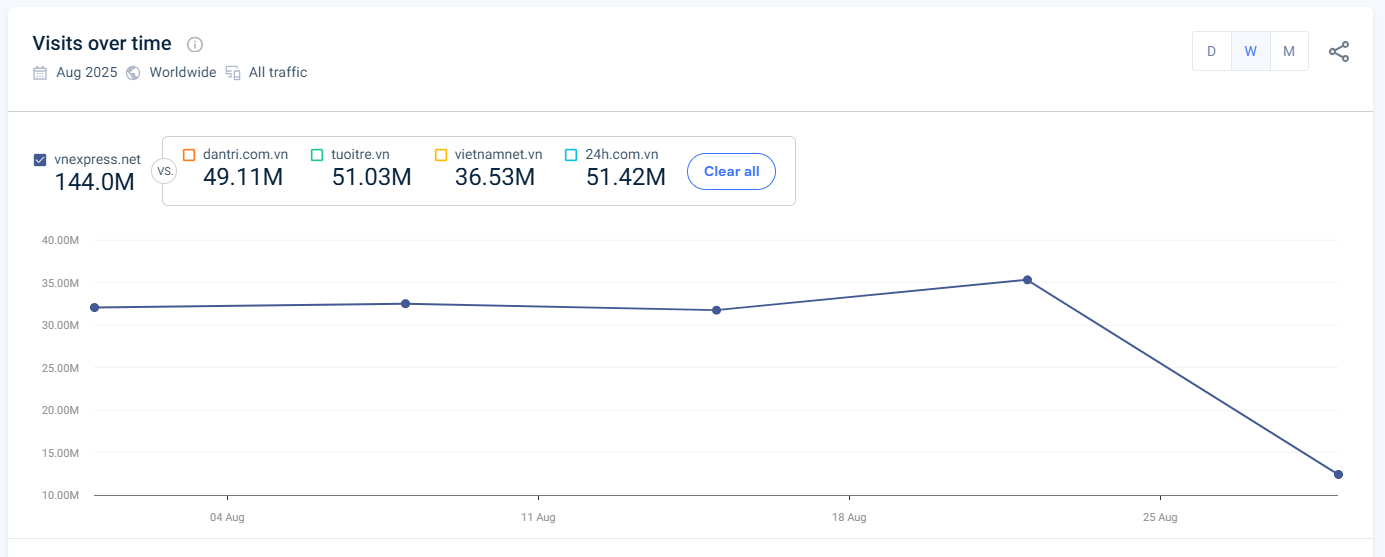
Task: Tick the 24h.com.vn checkbox
Action: pyautogui.click(x=571, y=155)
